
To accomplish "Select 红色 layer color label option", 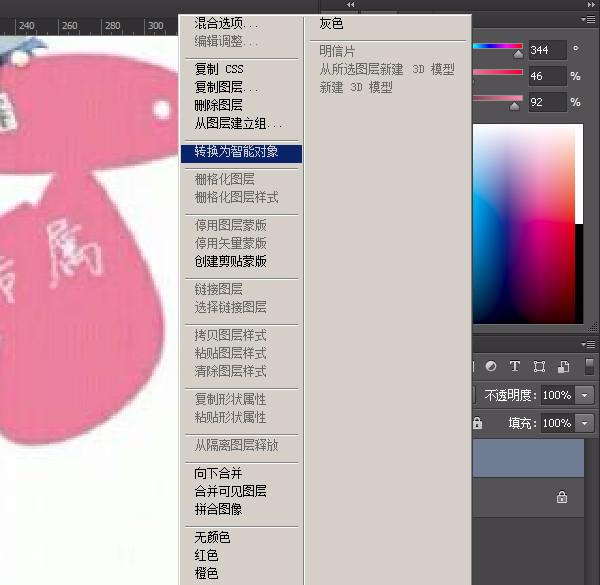I will coord(206,555).
